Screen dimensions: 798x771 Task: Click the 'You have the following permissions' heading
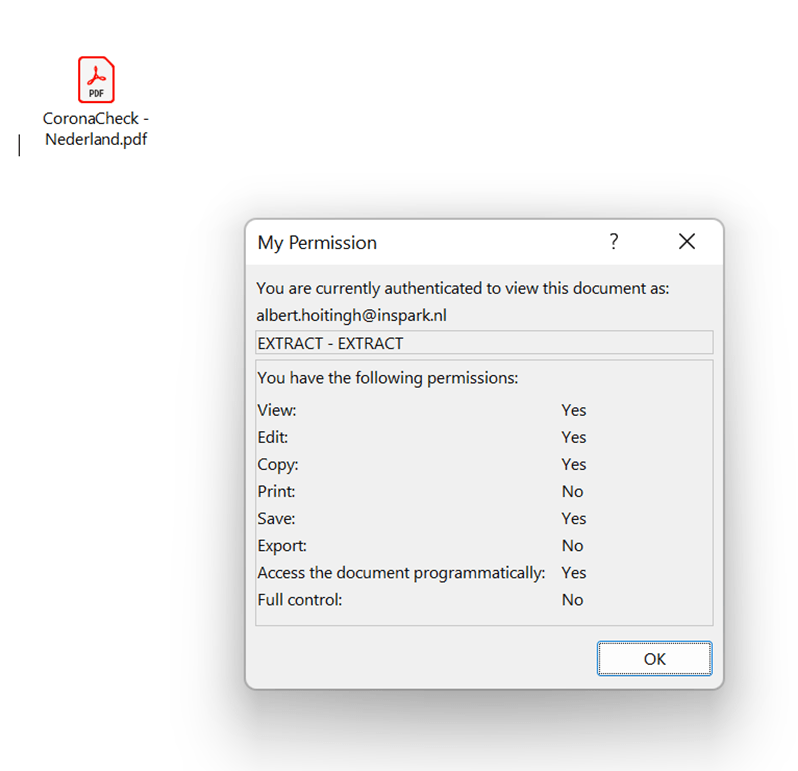pyautogui.click(x=387, y=379)
